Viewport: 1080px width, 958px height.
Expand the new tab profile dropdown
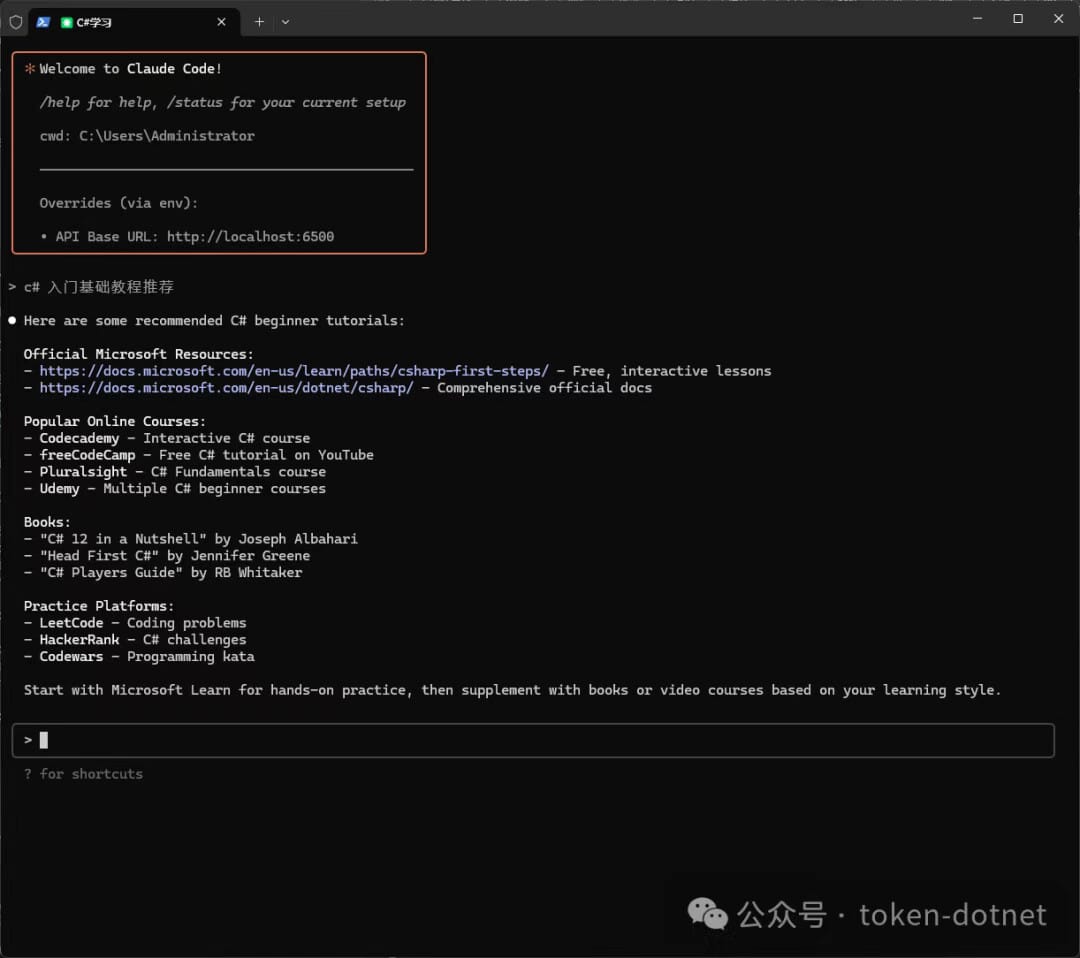coord(285,22)
